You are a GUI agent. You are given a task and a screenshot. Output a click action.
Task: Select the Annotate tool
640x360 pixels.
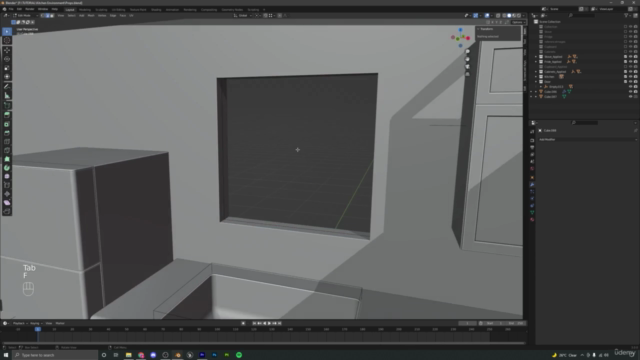[x=7, y=87]
